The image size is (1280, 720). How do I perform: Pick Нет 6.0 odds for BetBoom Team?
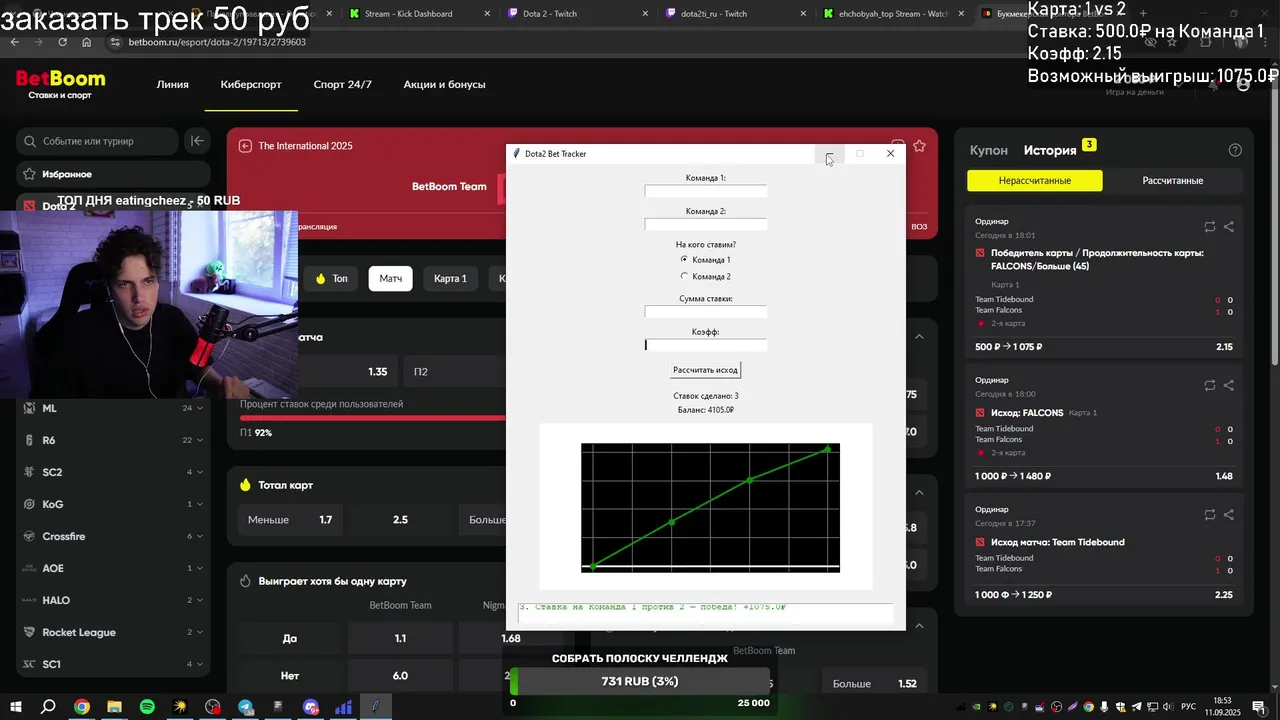(x=400, y=676)
